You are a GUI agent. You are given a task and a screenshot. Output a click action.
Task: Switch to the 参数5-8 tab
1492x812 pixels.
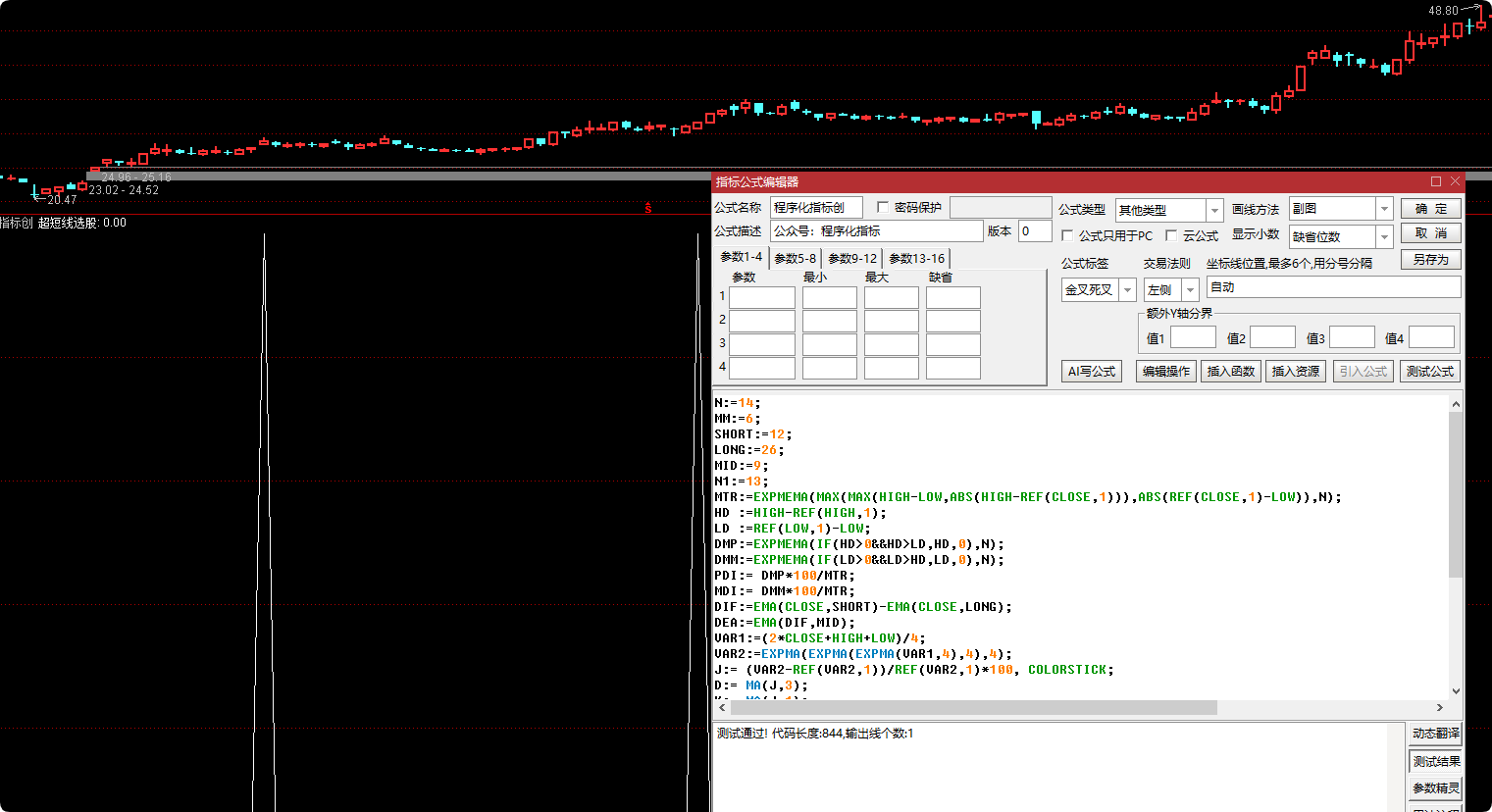coord(795,259)
